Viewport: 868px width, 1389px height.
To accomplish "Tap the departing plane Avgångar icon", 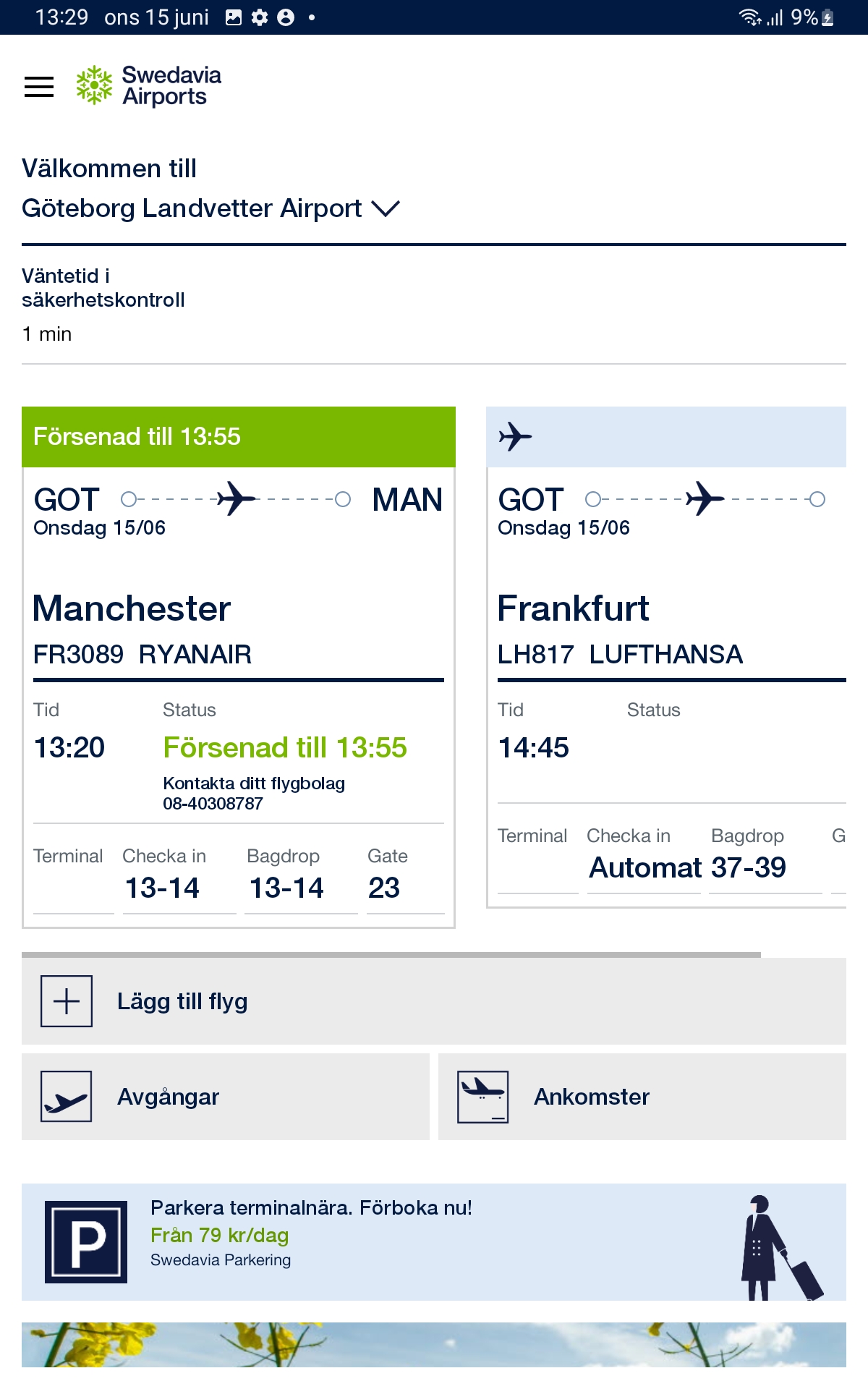I will click(x=67, y=1097).
